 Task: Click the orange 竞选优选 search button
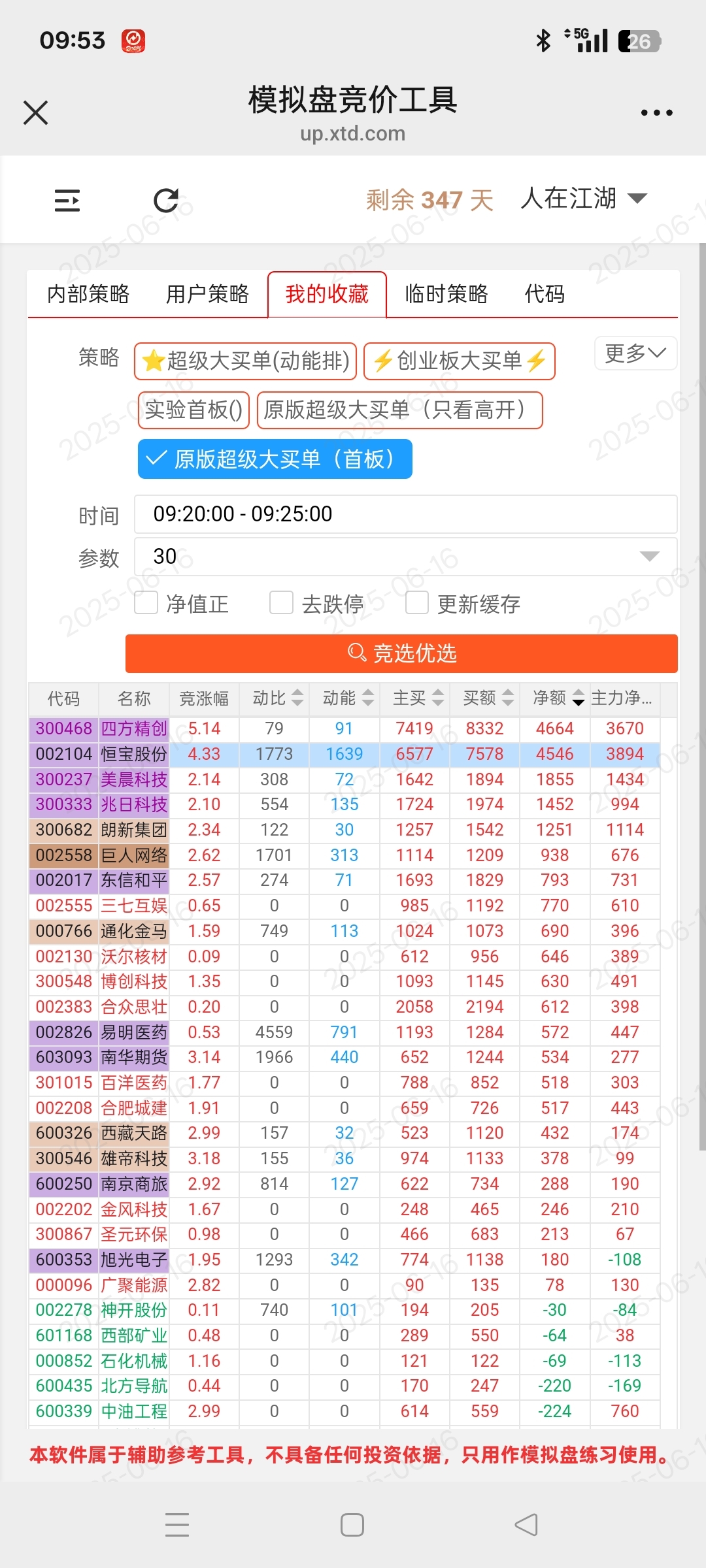coord(401,653)
